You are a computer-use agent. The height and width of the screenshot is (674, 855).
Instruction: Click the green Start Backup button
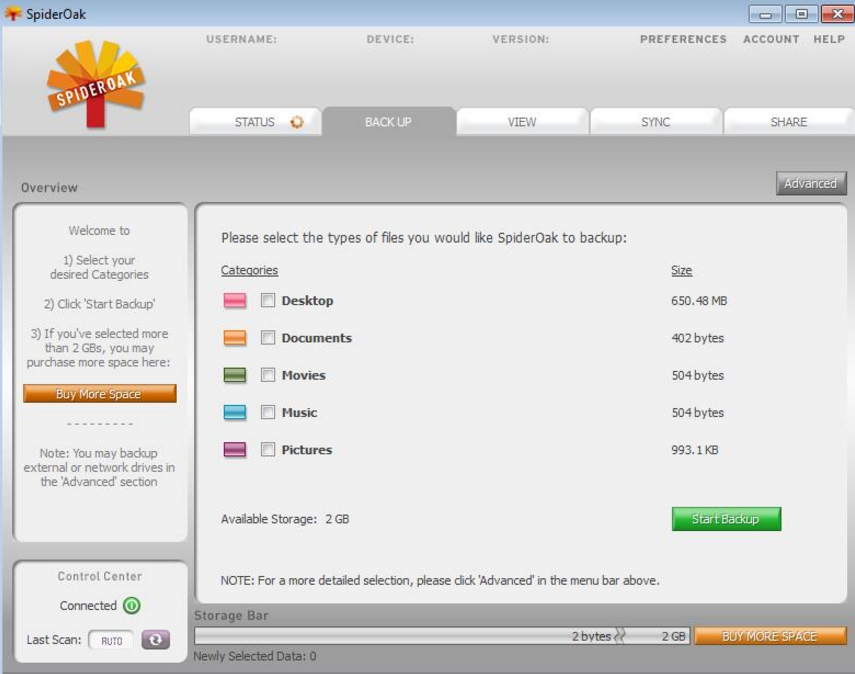[x=726, y=519]
